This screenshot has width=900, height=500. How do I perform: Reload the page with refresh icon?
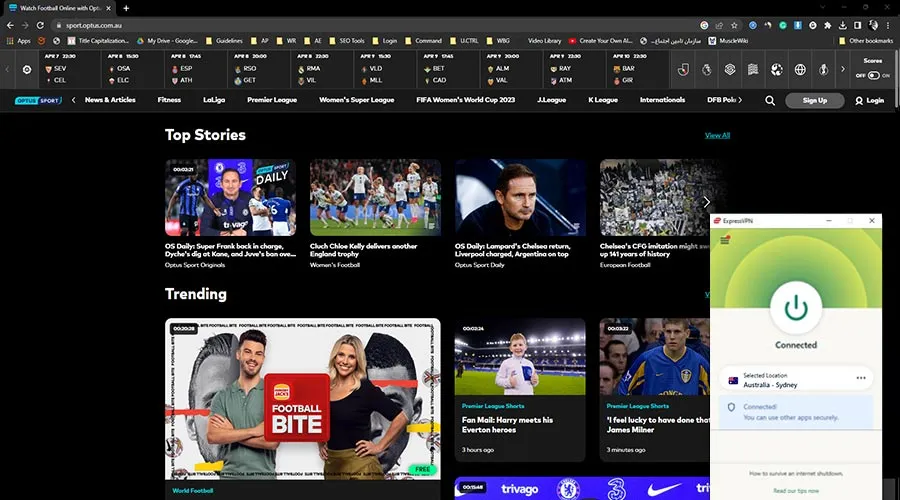click(x=40, y=25)
